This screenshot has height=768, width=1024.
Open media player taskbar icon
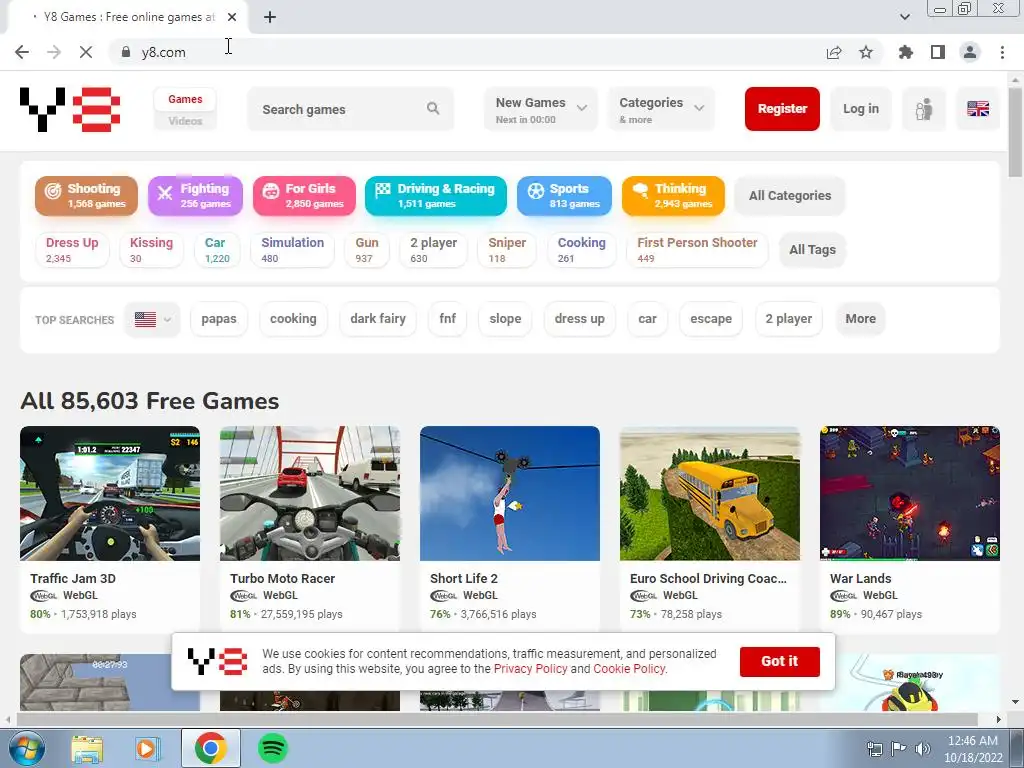[148, 748]
